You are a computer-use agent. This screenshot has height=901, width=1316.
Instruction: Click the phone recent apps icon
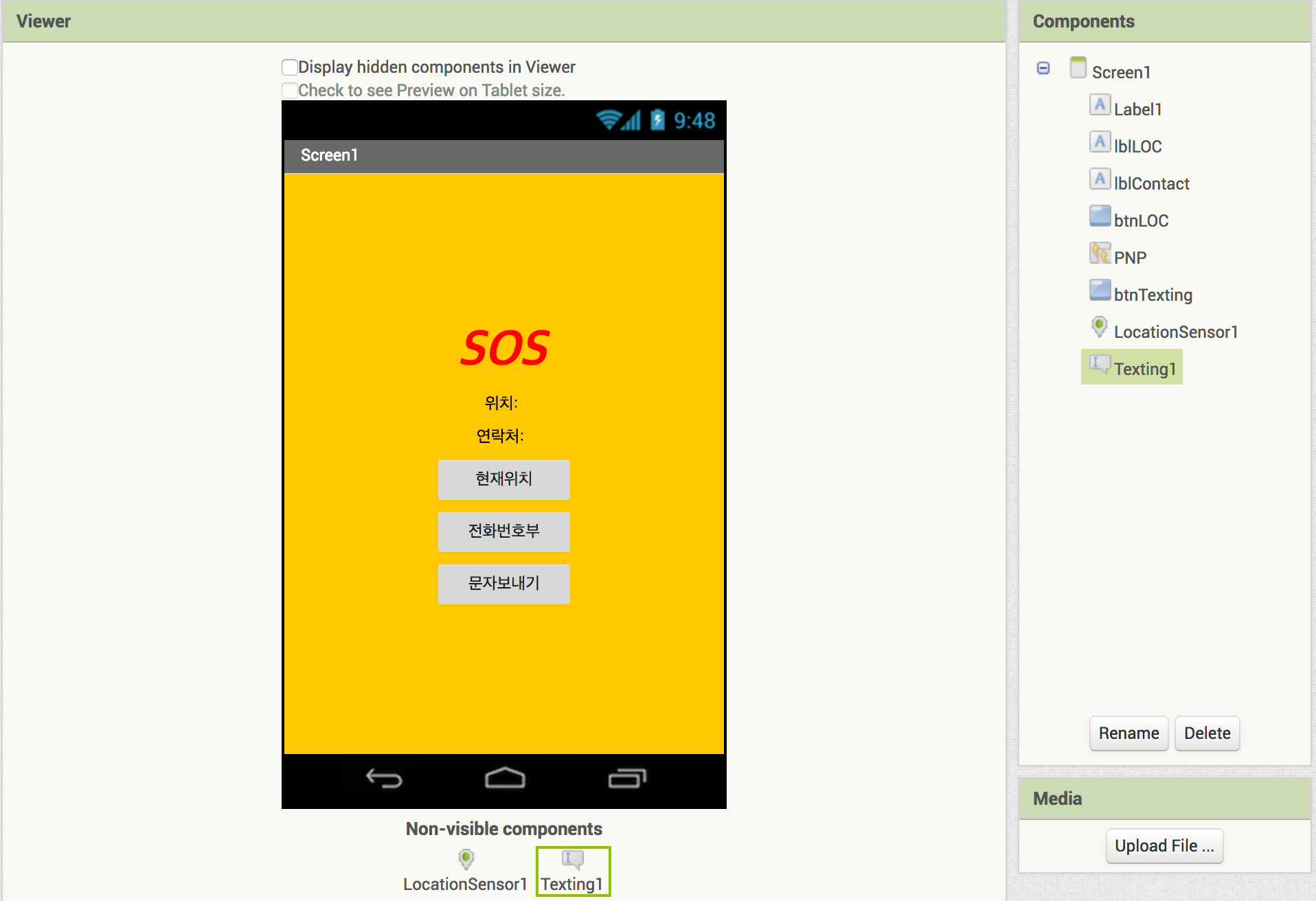(627, 778)
